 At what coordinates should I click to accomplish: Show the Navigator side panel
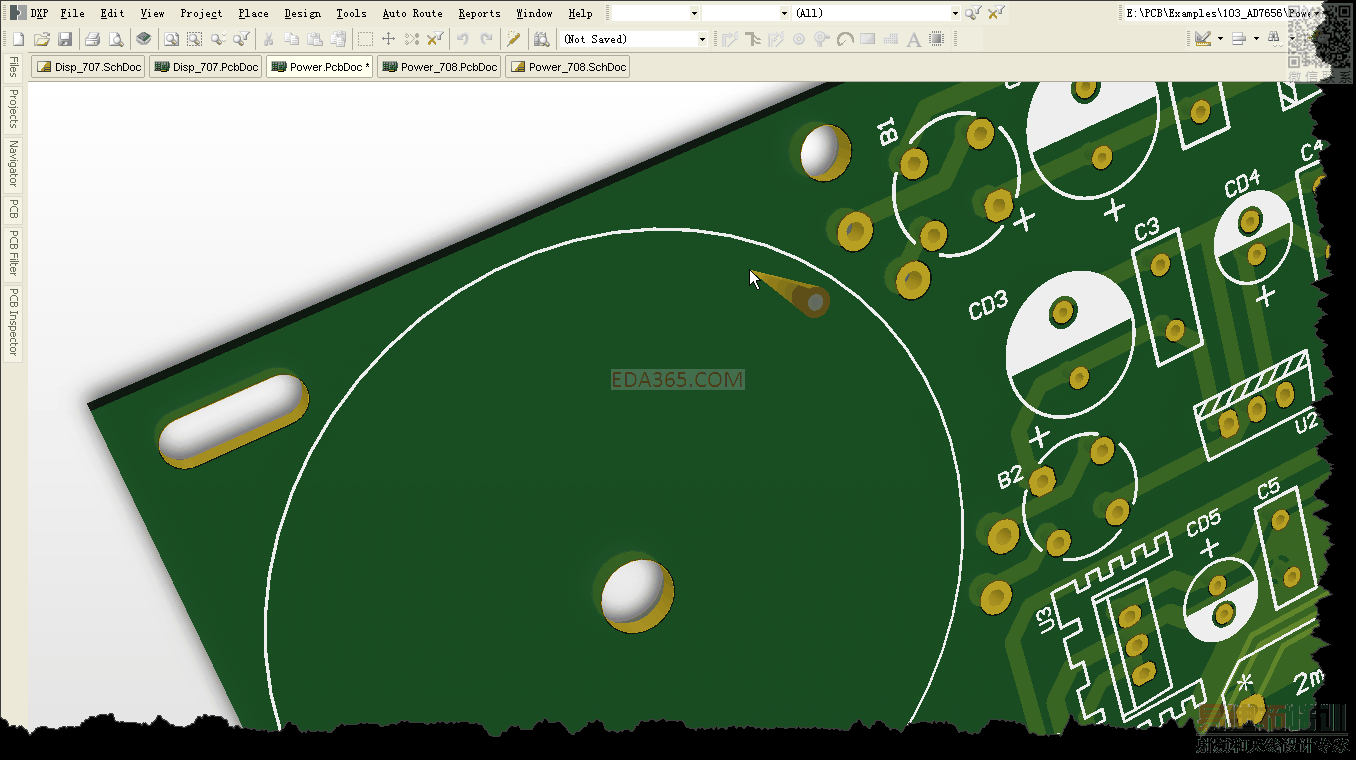[x=13, y=164]
